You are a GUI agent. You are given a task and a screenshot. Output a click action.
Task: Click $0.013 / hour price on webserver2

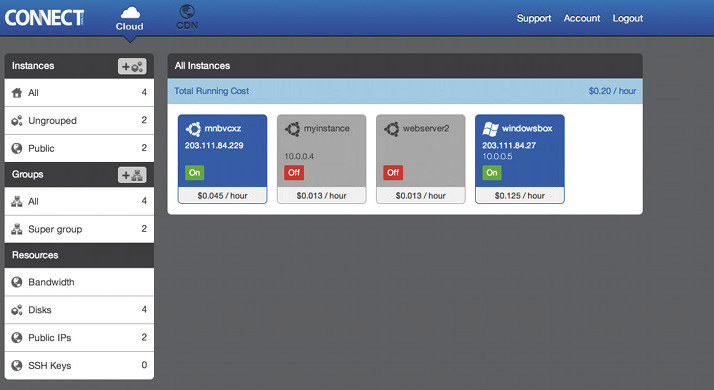(421, 195)
